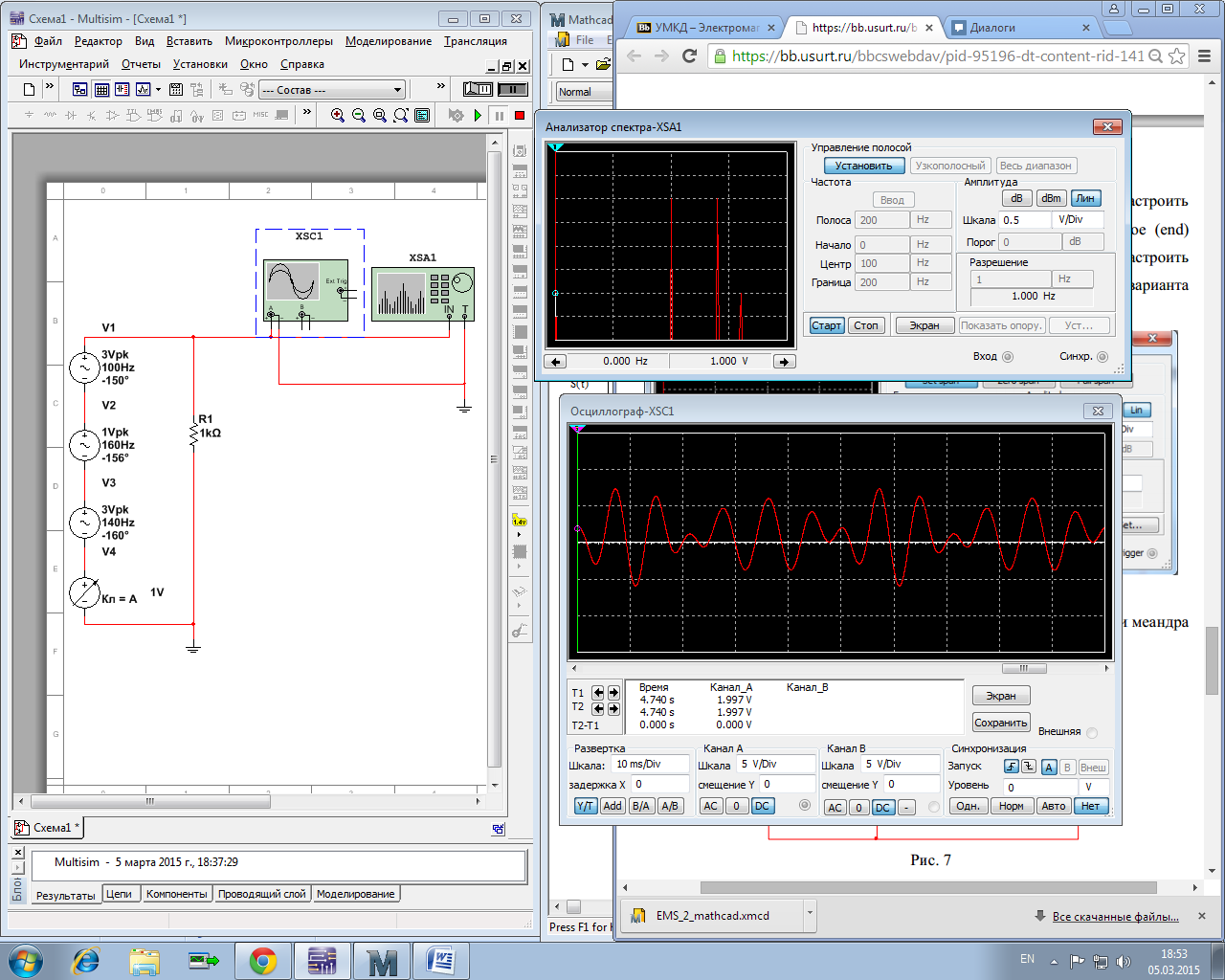Image resolution: width=1225 pixels, height=980 pixels.
Task: Place a diode component from toolbar
Action: point(71,115)
